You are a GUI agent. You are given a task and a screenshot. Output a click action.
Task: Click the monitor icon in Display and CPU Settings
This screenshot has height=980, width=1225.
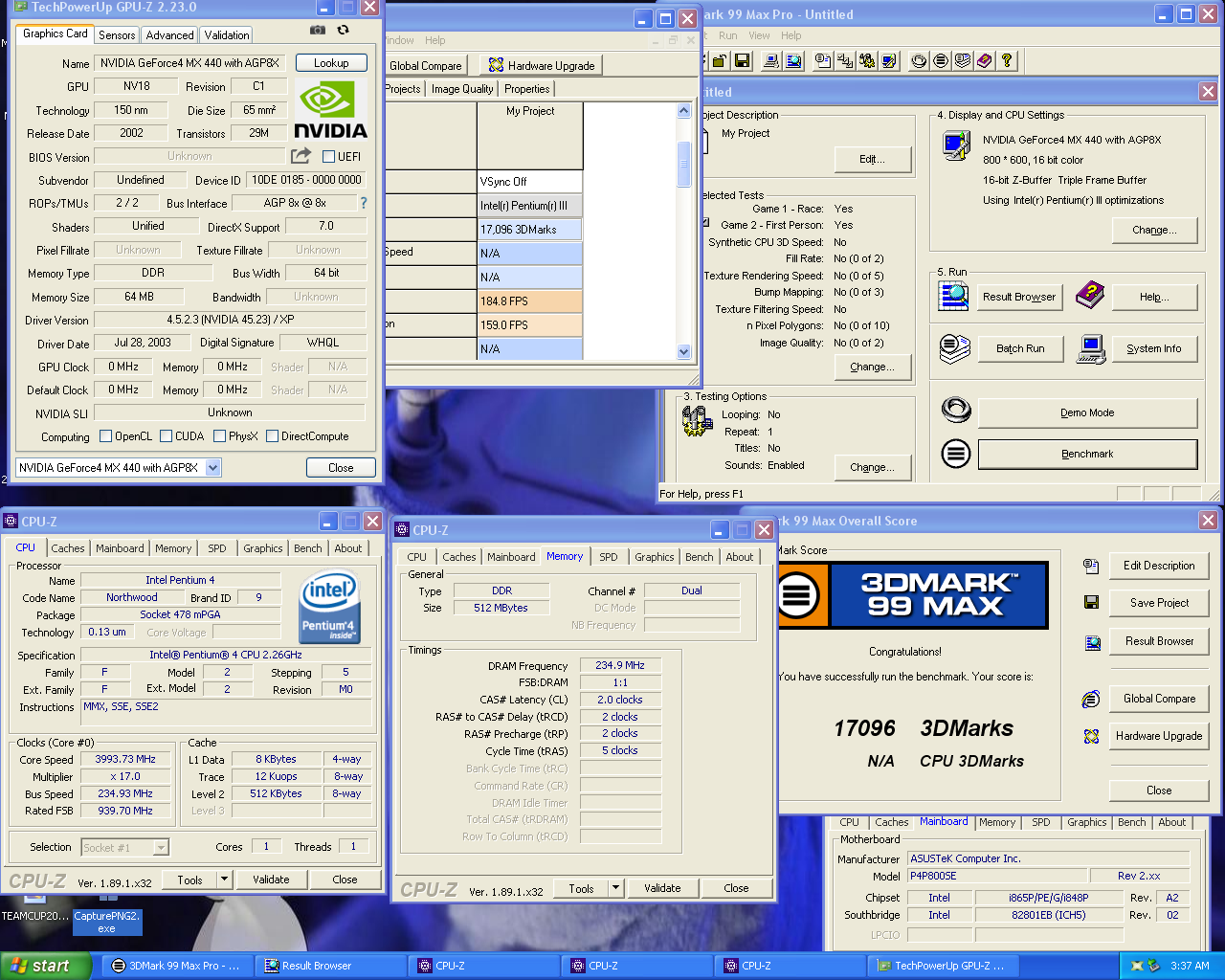click(956, 145)
